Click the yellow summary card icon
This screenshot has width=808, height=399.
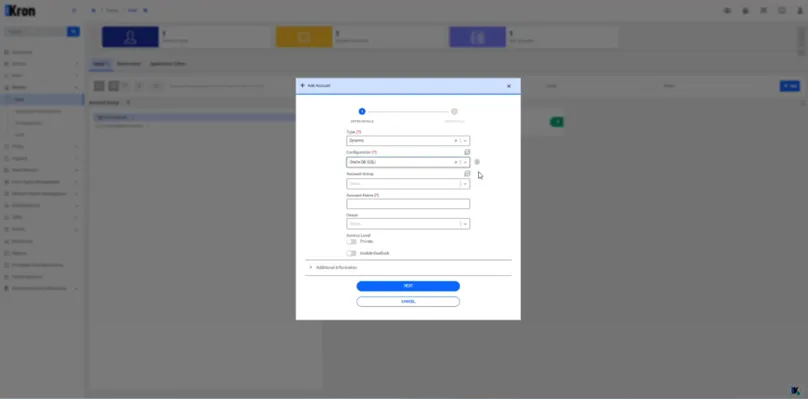[304, 37]
